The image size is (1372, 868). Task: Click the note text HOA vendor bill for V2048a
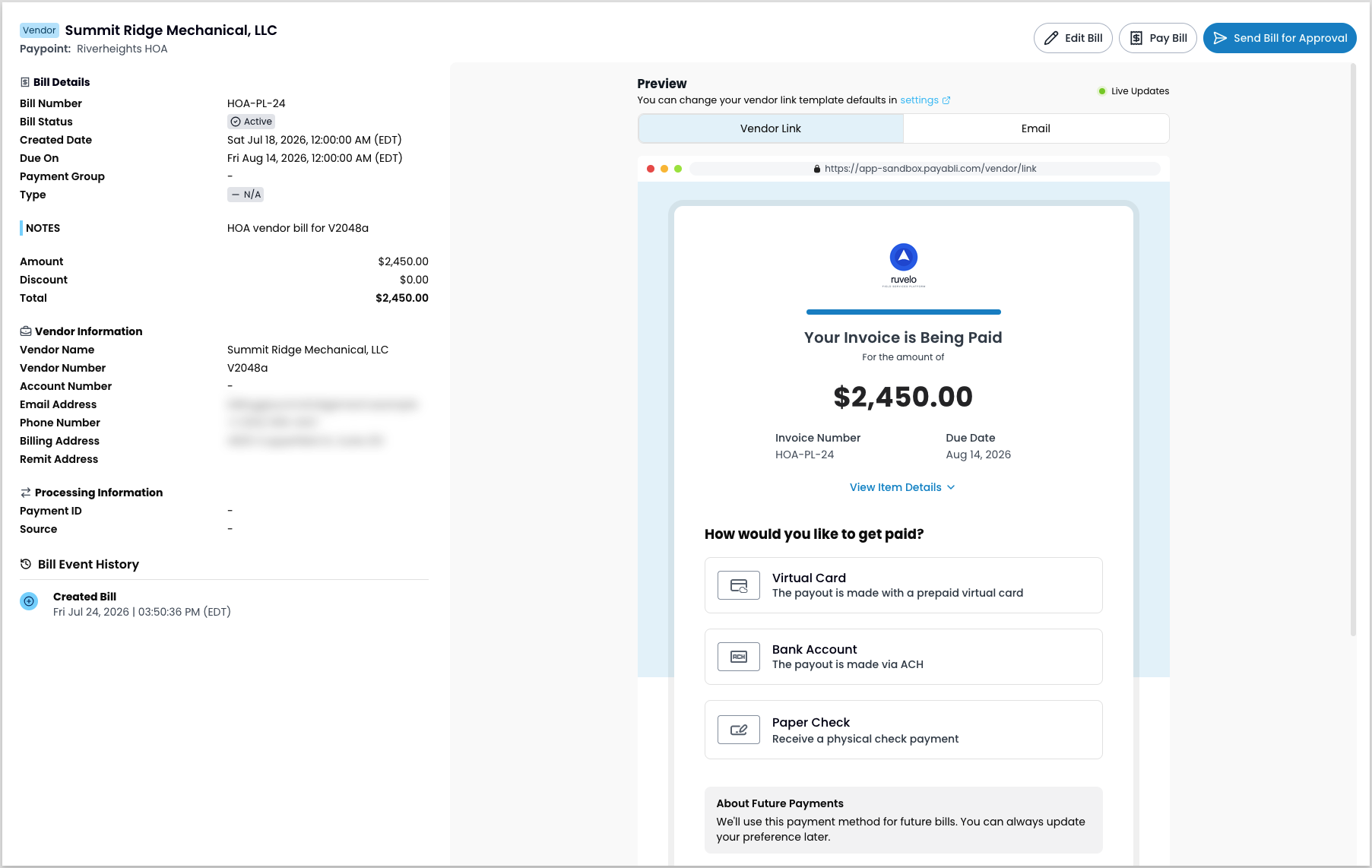tap(298, 228)
